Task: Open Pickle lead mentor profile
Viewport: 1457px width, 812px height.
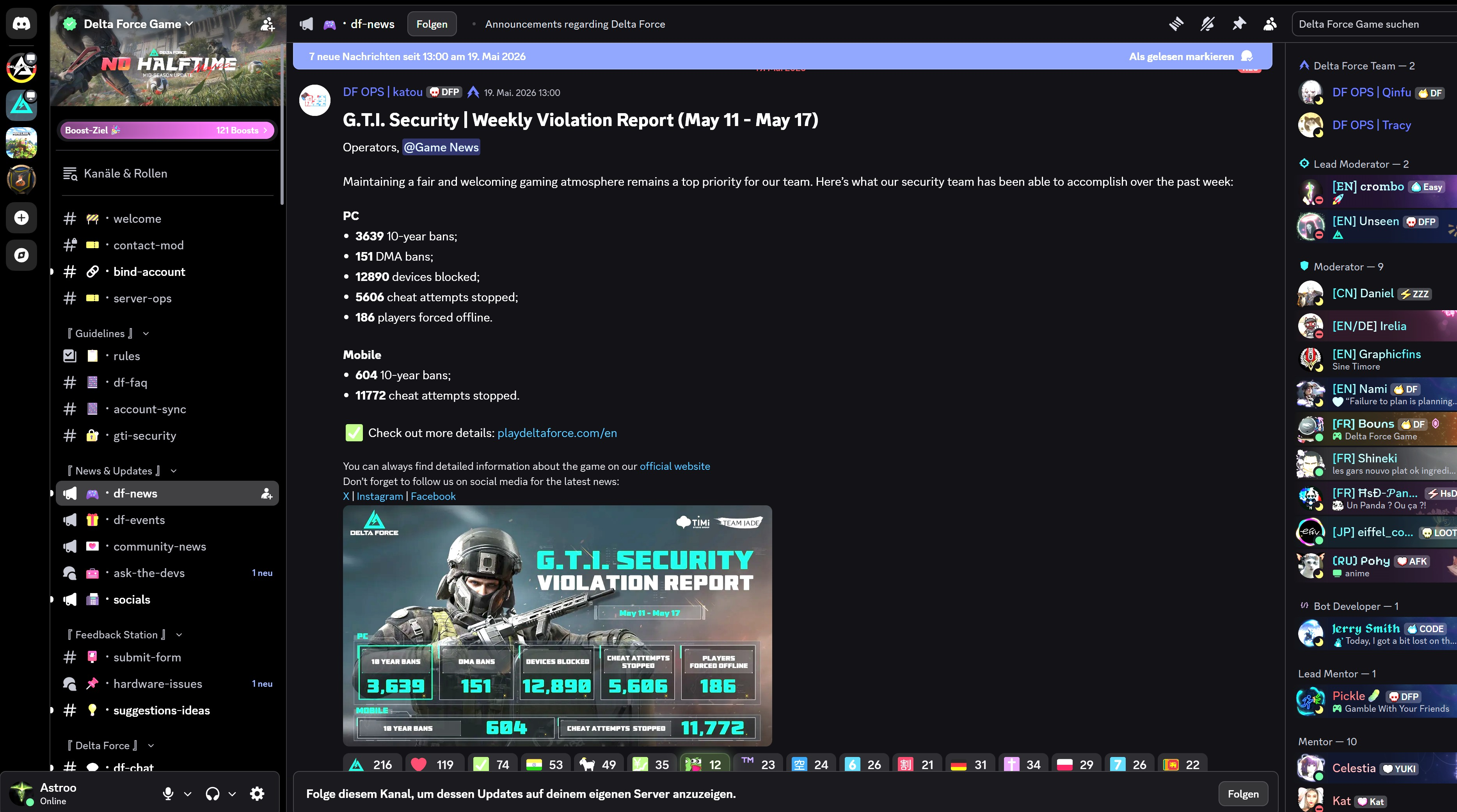Action: pyautogui.click(x=1377, y=702)
